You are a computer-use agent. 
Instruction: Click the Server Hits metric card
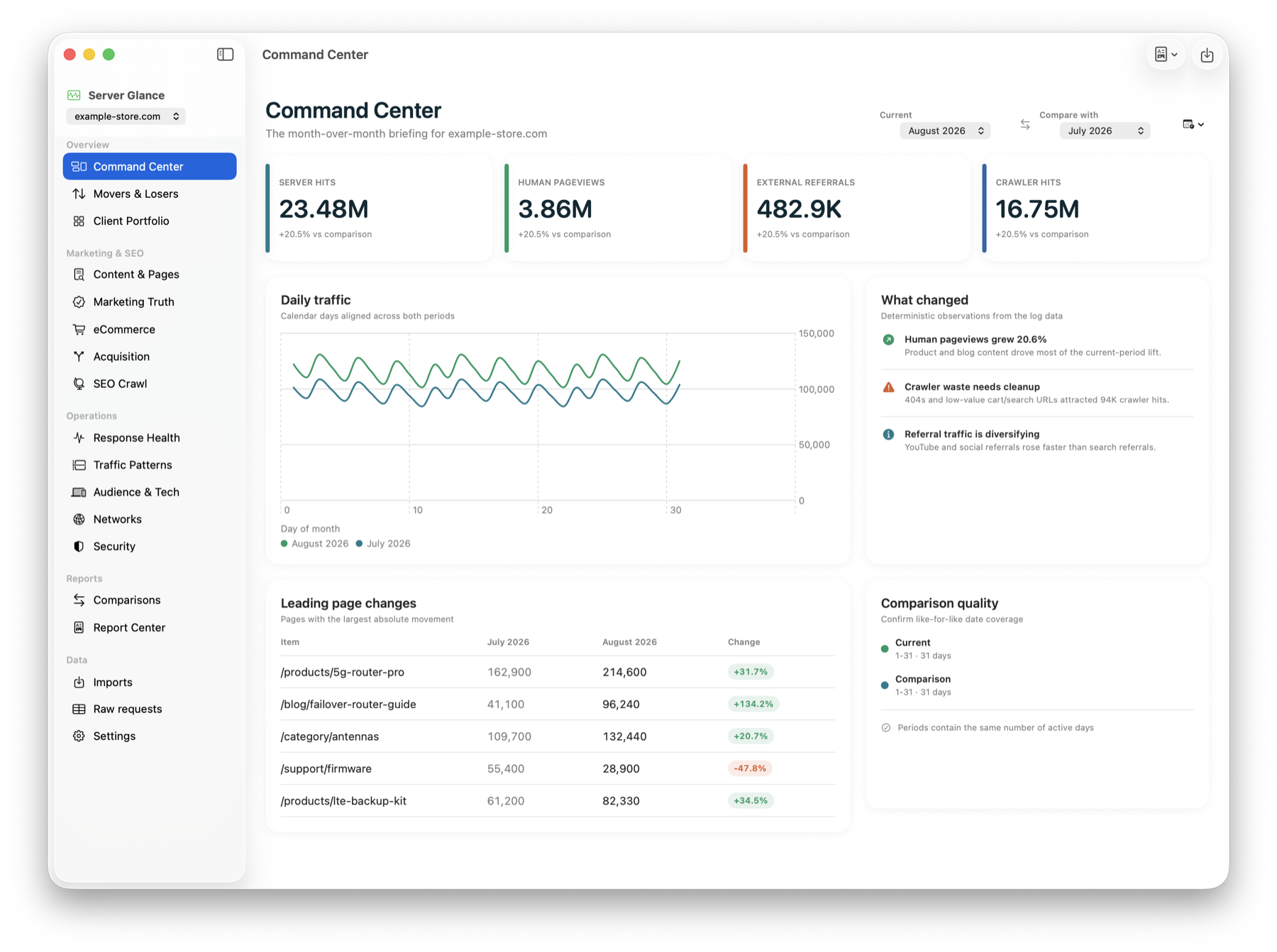(x=379, y=209)
